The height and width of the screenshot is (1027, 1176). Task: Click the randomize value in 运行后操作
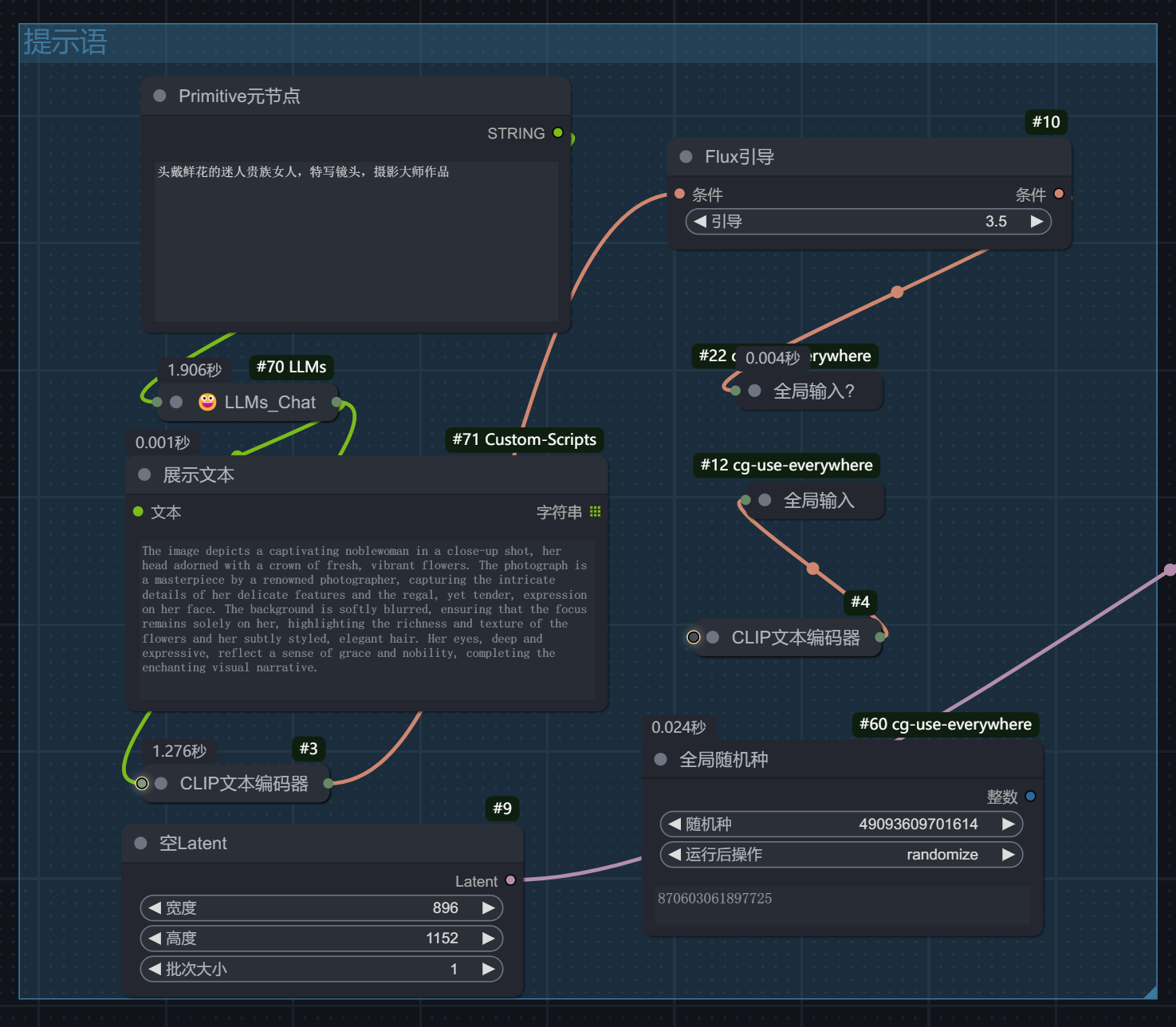942,854
